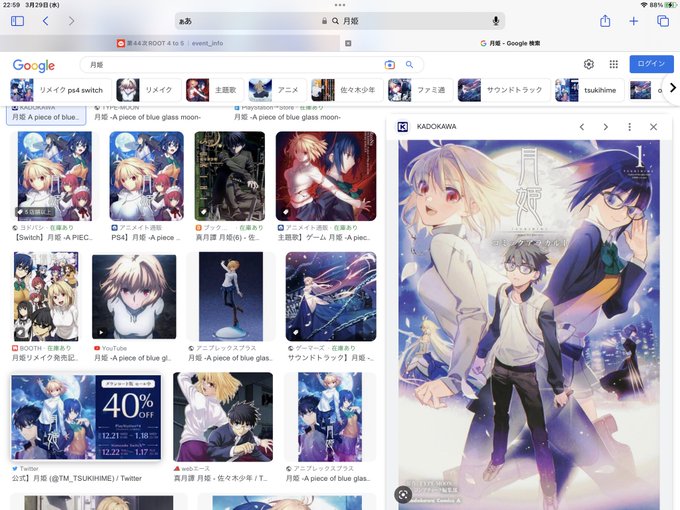The width and height of the screenshot is (680, 510).
Task: Click サウンドトラック】月姫 caption link
Action: pos(330,358)
